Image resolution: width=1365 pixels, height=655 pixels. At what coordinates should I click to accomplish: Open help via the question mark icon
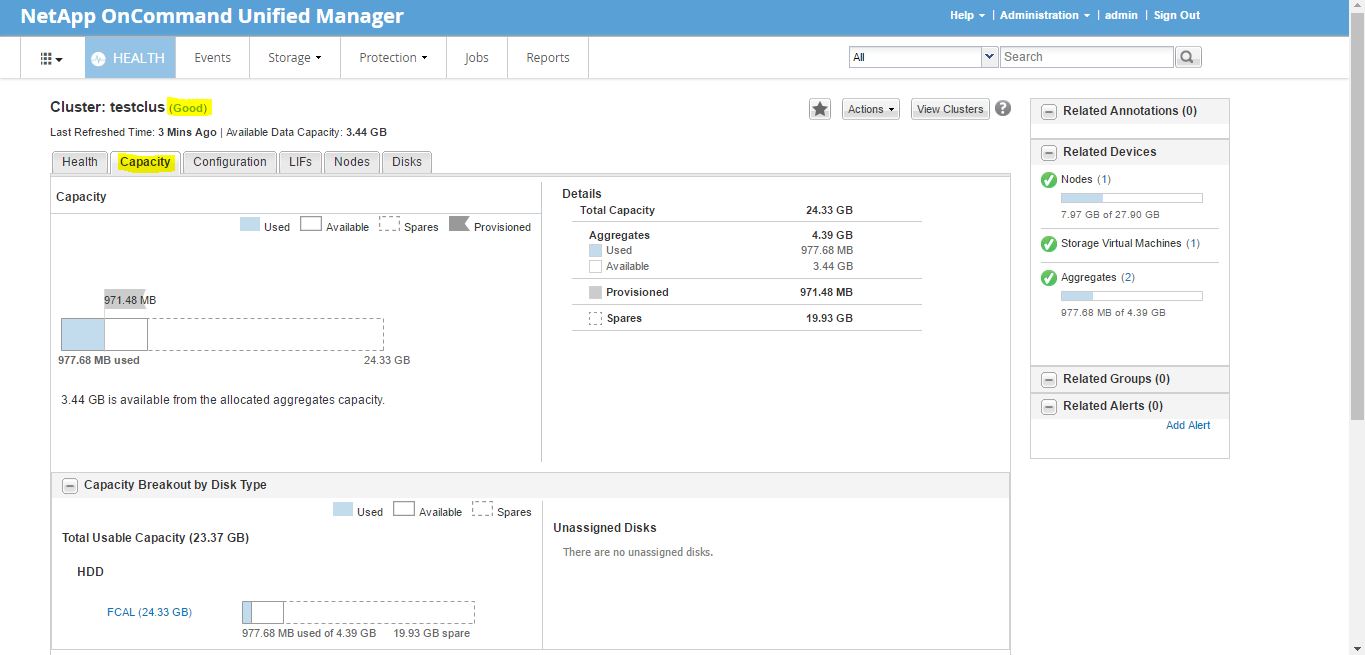point(1003,108)
